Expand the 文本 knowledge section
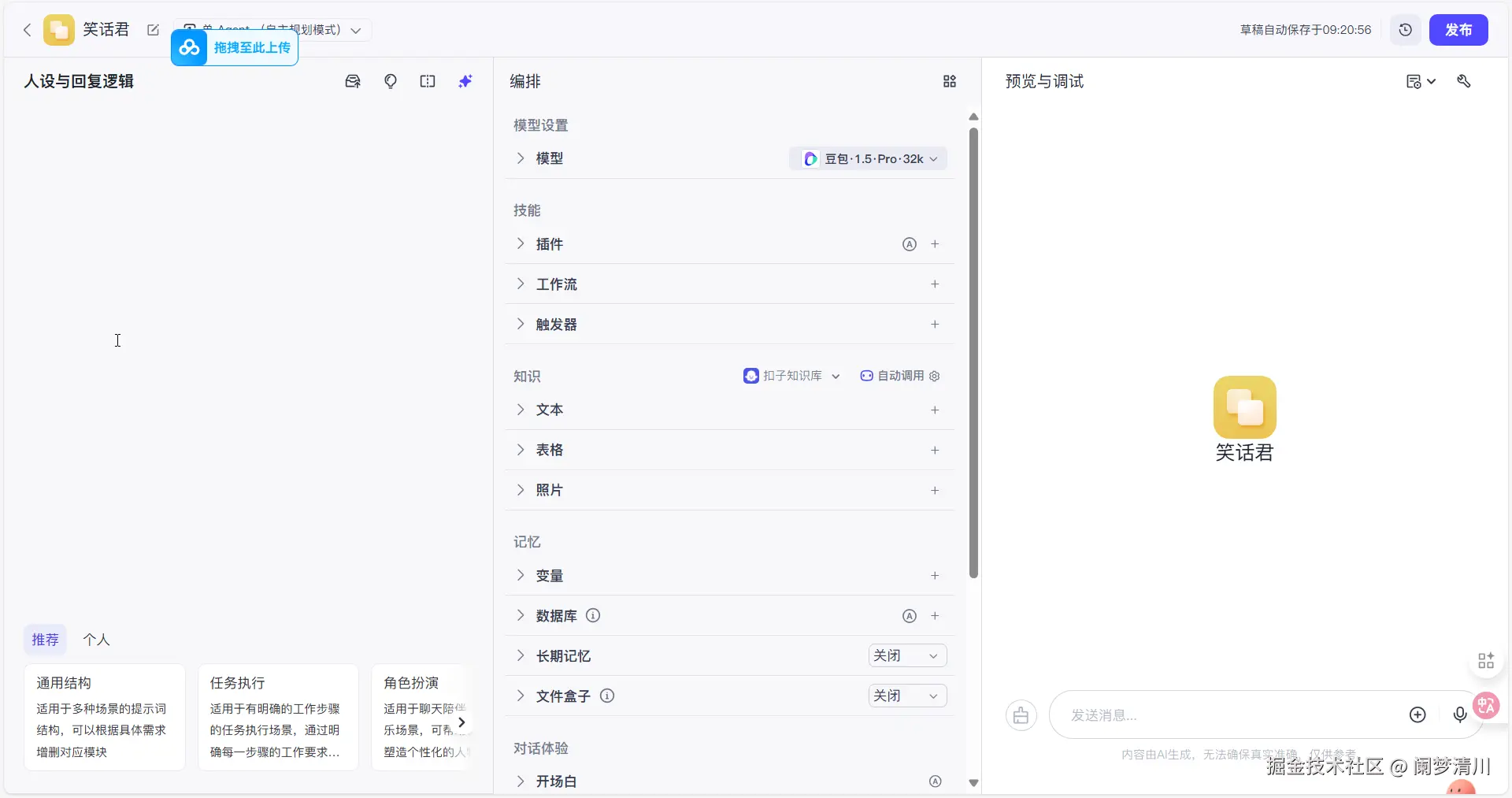The image size is (1512, 798). 521,410
